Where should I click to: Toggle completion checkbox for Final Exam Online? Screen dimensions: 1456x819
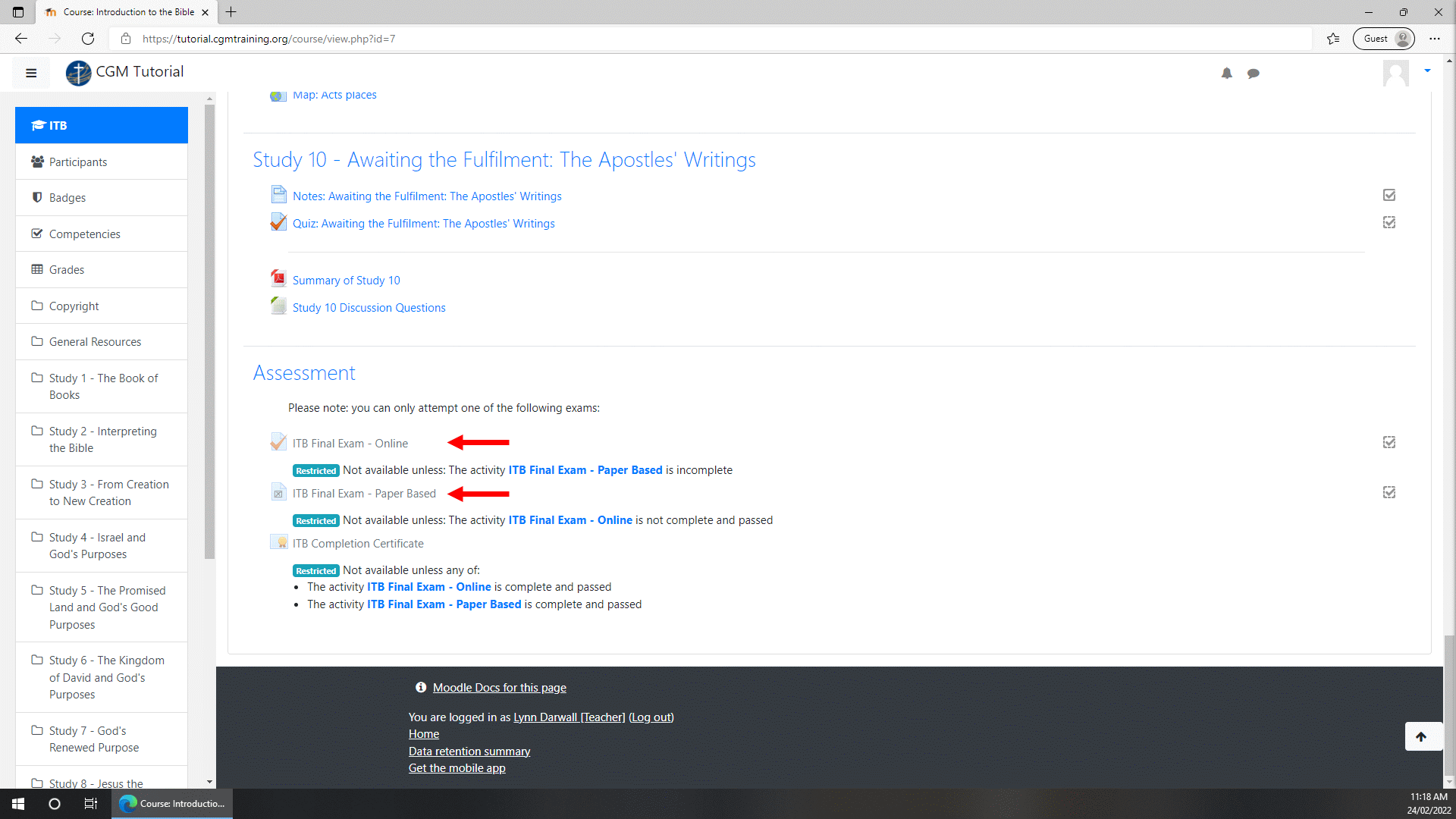click(x=1389, y=442)
